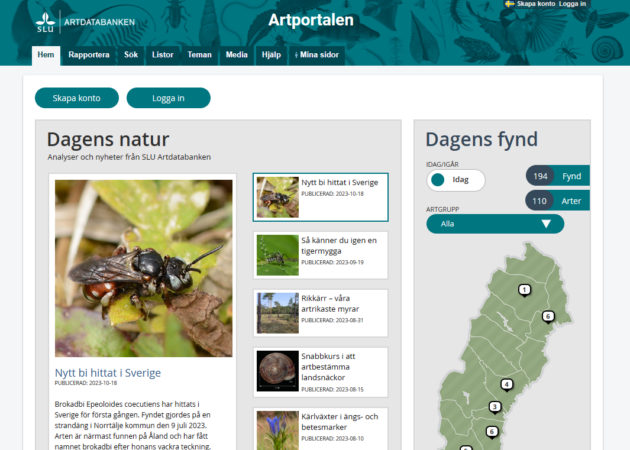Select the tigermygga news card
The image size is (630, 450).
click(x=321, y=255)
